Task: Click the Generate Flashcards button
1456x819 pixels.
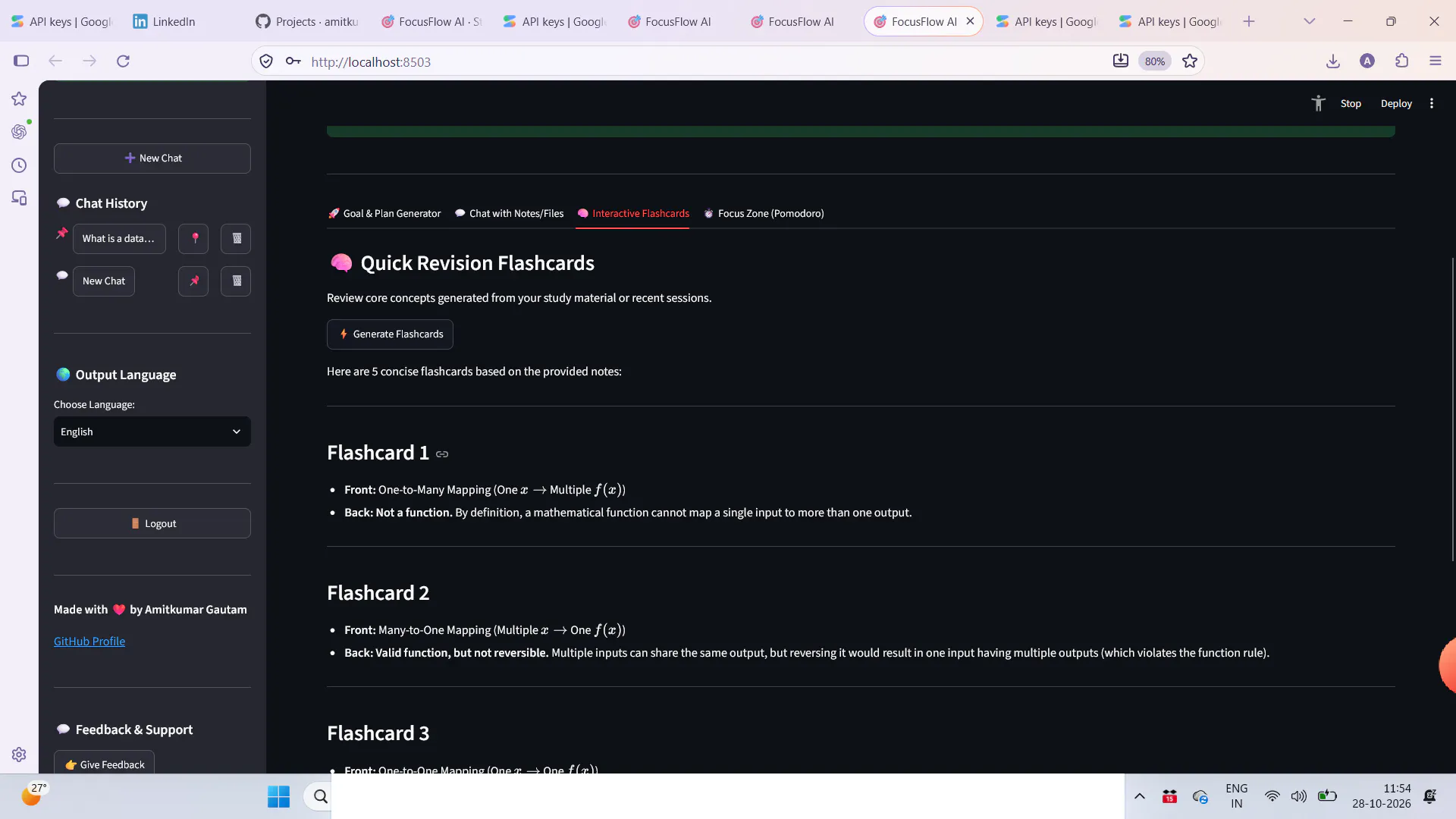Action: coord(390,334)
